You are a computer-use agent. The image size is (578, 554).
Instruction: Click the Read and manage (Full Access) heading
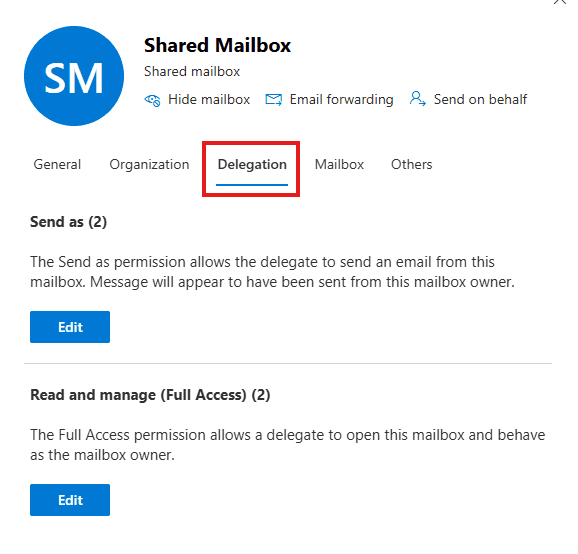coord(150,395)
